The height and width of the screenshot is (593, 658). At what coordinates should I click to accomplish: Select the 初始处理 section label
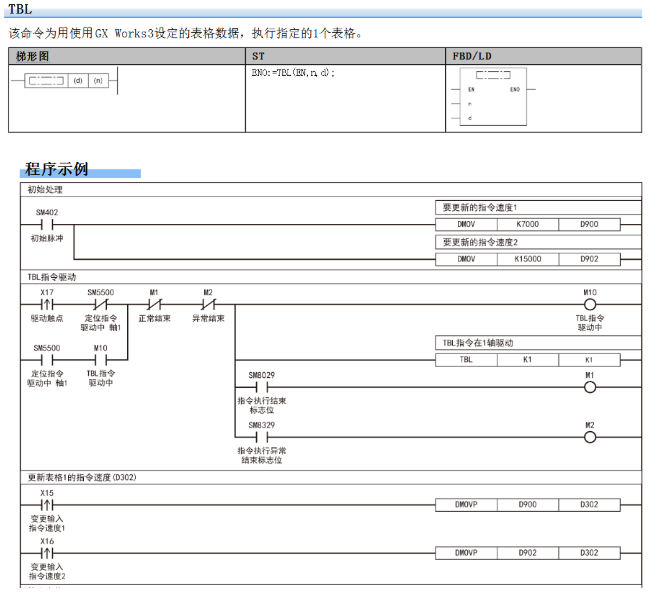45,190
